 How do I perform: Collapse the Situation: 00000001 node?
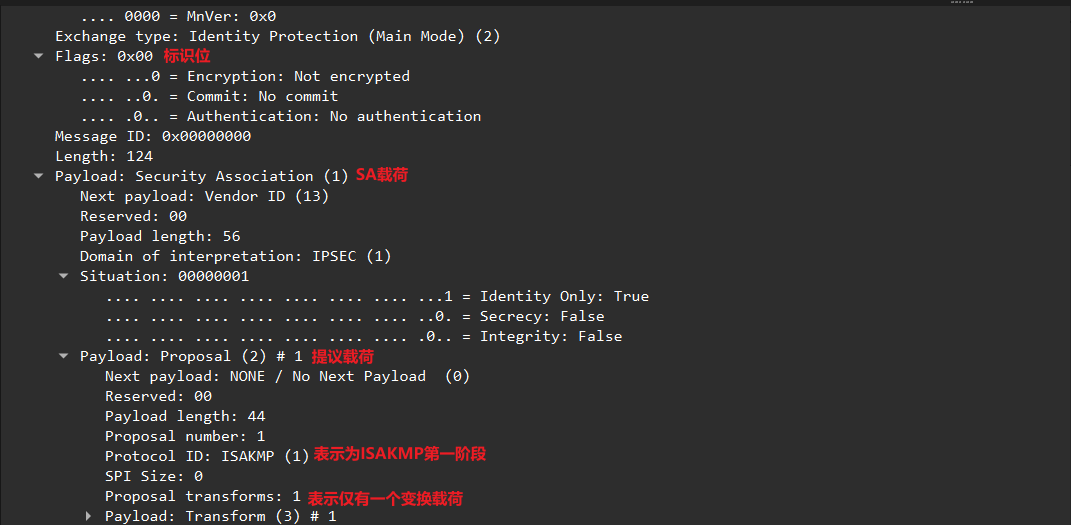[64, 277]
